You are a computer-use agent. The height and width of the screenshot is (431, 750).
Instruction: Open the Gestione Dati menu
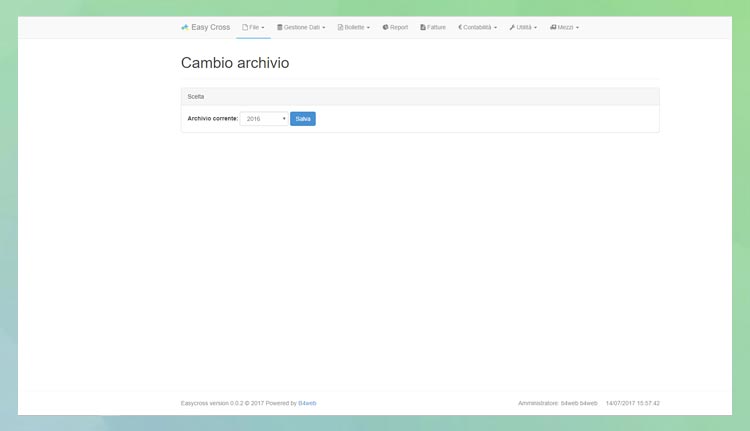click(301, 27)
